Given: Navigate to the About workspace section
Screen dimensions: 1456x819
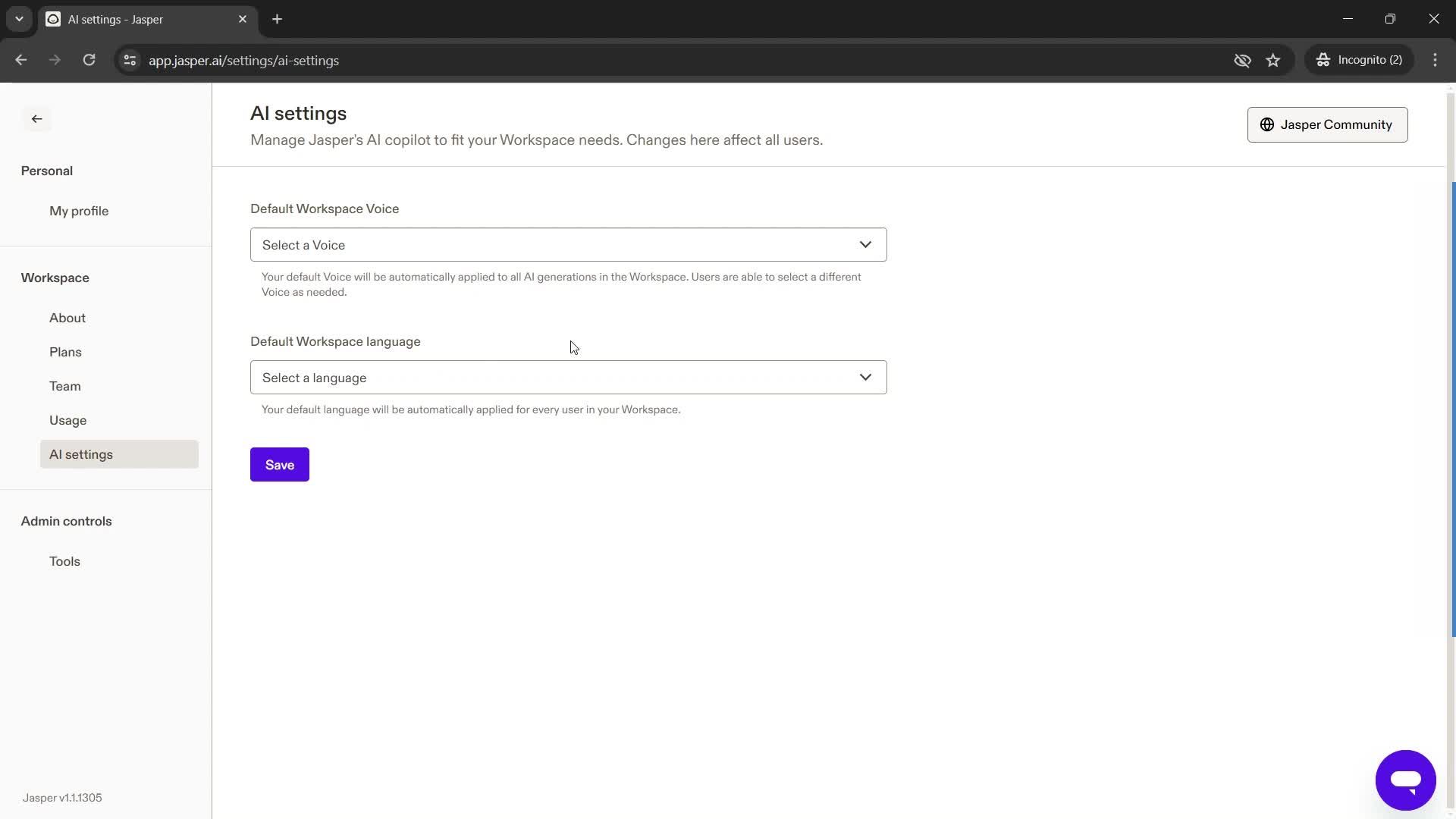Looking at the screenshot, I should click(67, 317).
